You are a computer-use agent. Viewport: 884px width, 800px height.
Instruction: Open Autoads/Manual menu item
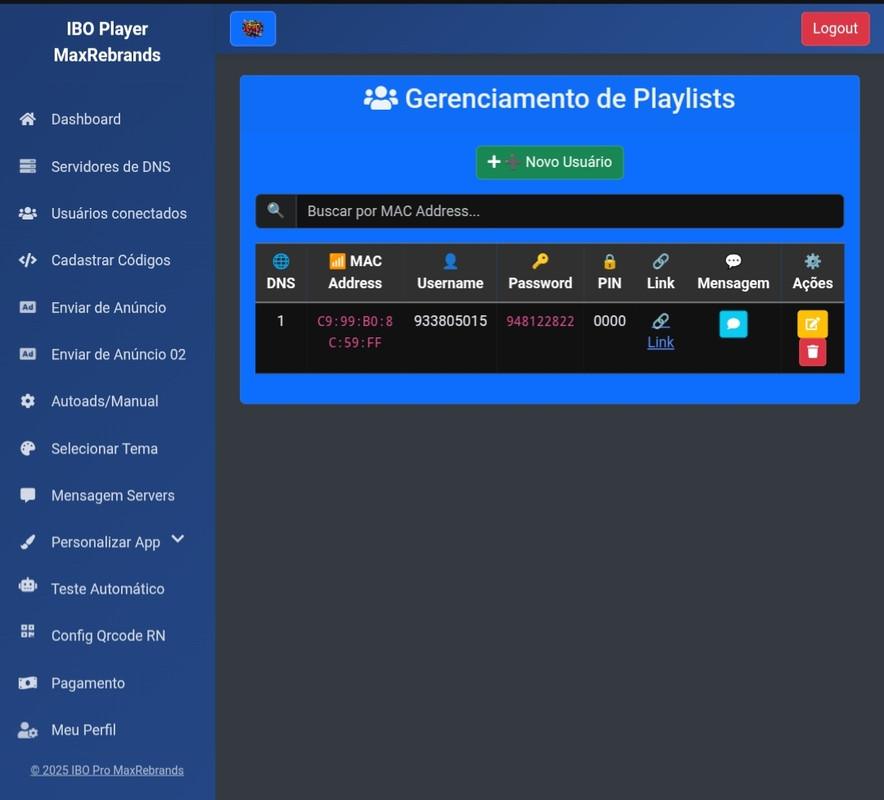(107, 401)
